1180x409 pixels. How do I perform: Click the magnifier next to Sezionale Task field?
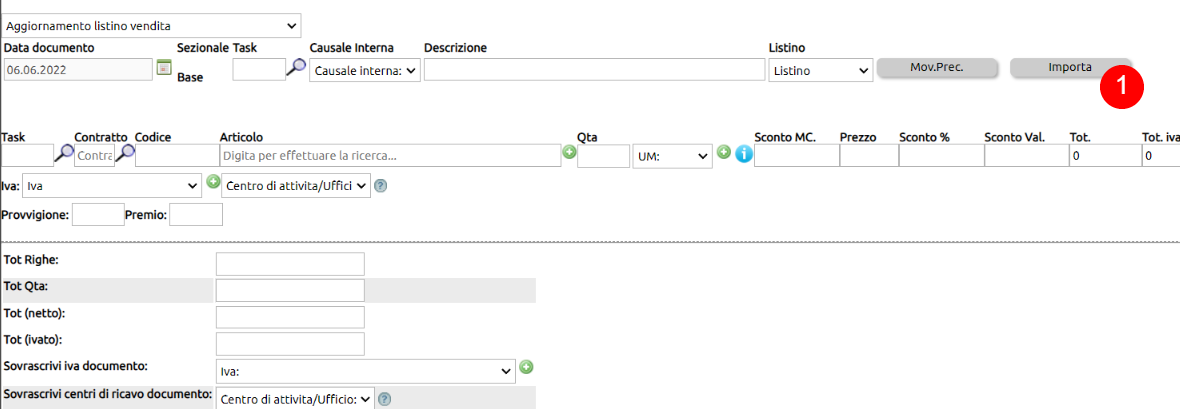pyautogui.click(x=297, y=68)
